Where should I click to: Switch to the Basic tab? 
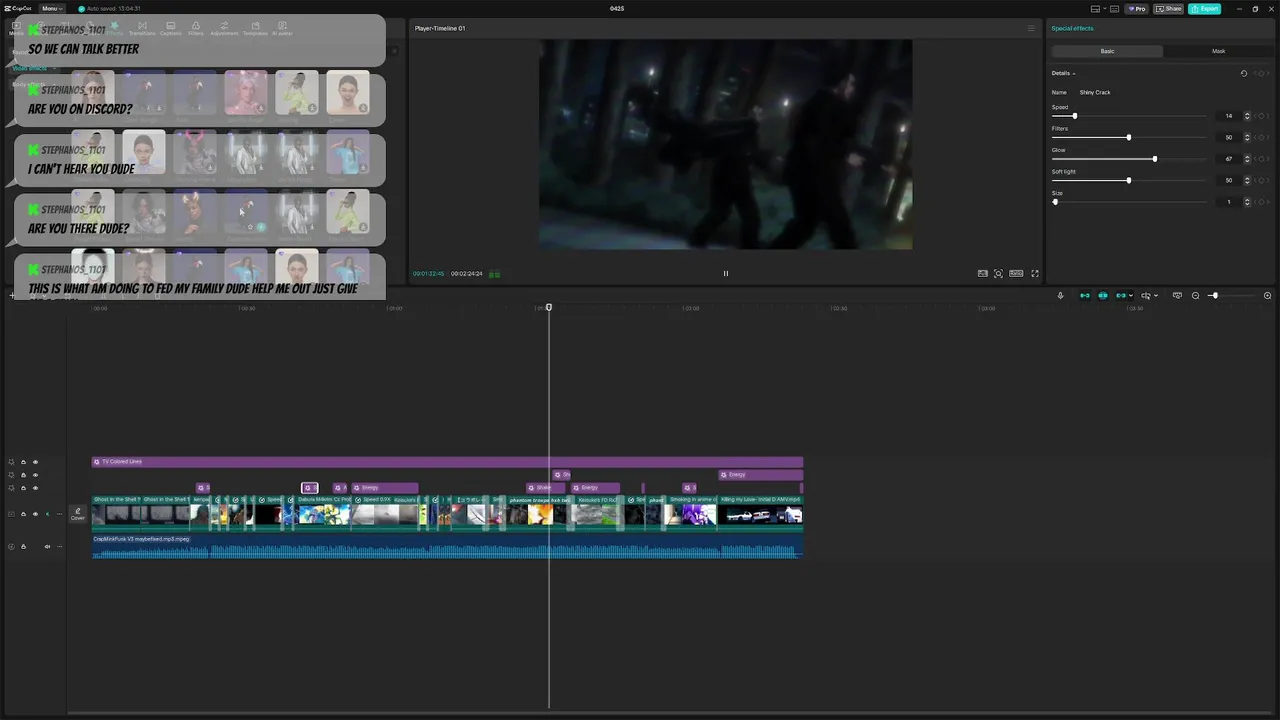coord(1107,51)
